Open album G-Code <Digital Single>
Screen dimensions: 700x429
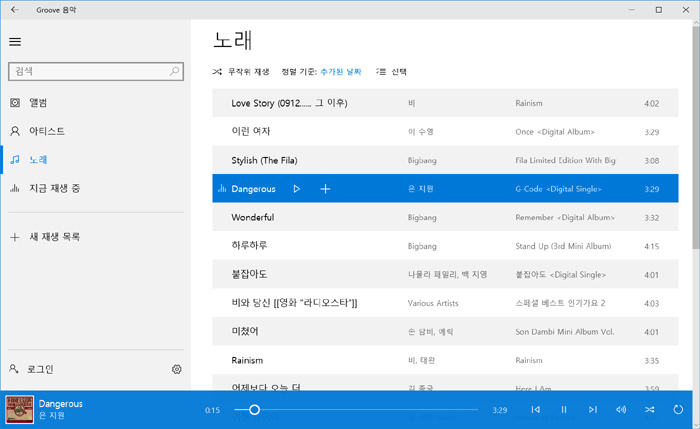click(558, 189)
